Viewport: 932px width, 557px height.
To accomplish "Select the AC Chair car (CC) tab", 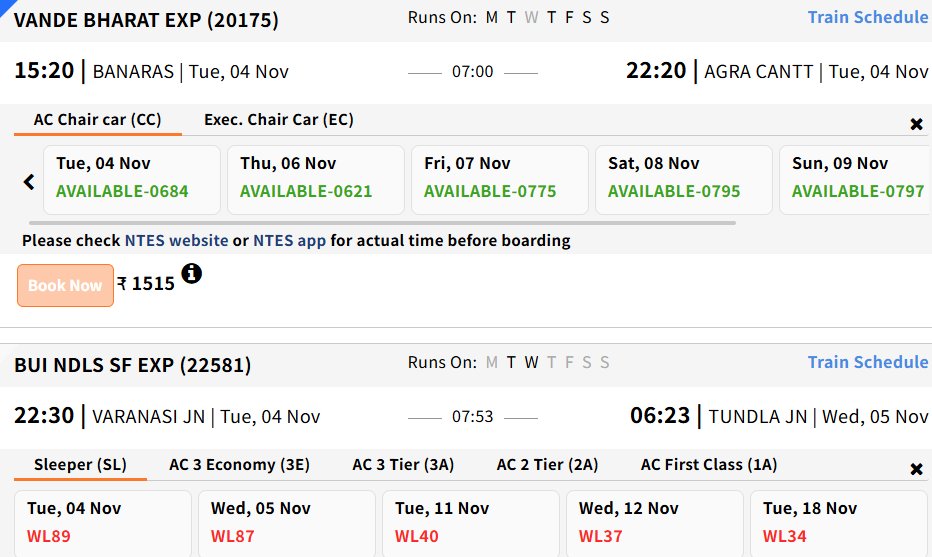I will coord(97,120).
